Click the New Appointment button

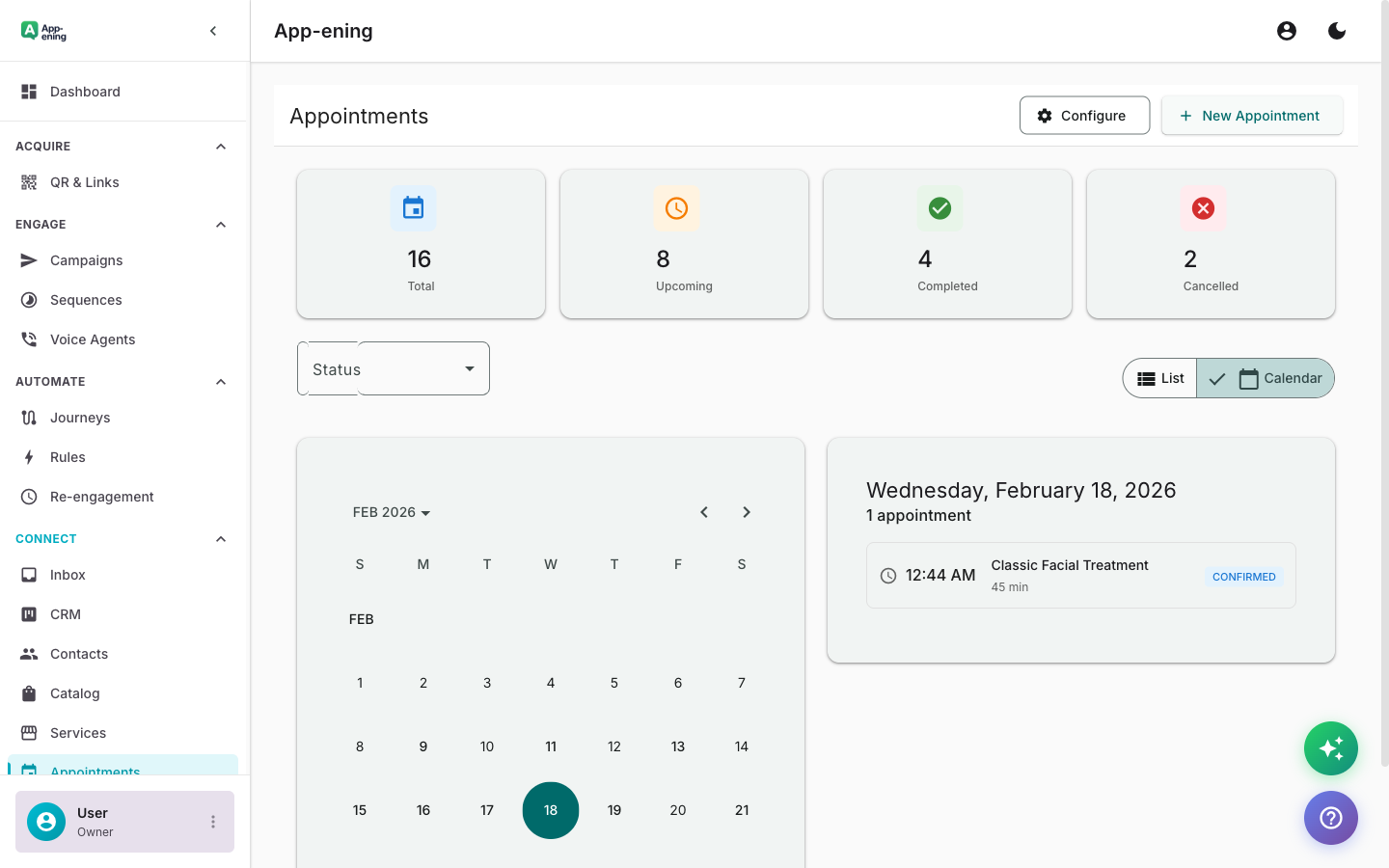tap(1252, 115)
